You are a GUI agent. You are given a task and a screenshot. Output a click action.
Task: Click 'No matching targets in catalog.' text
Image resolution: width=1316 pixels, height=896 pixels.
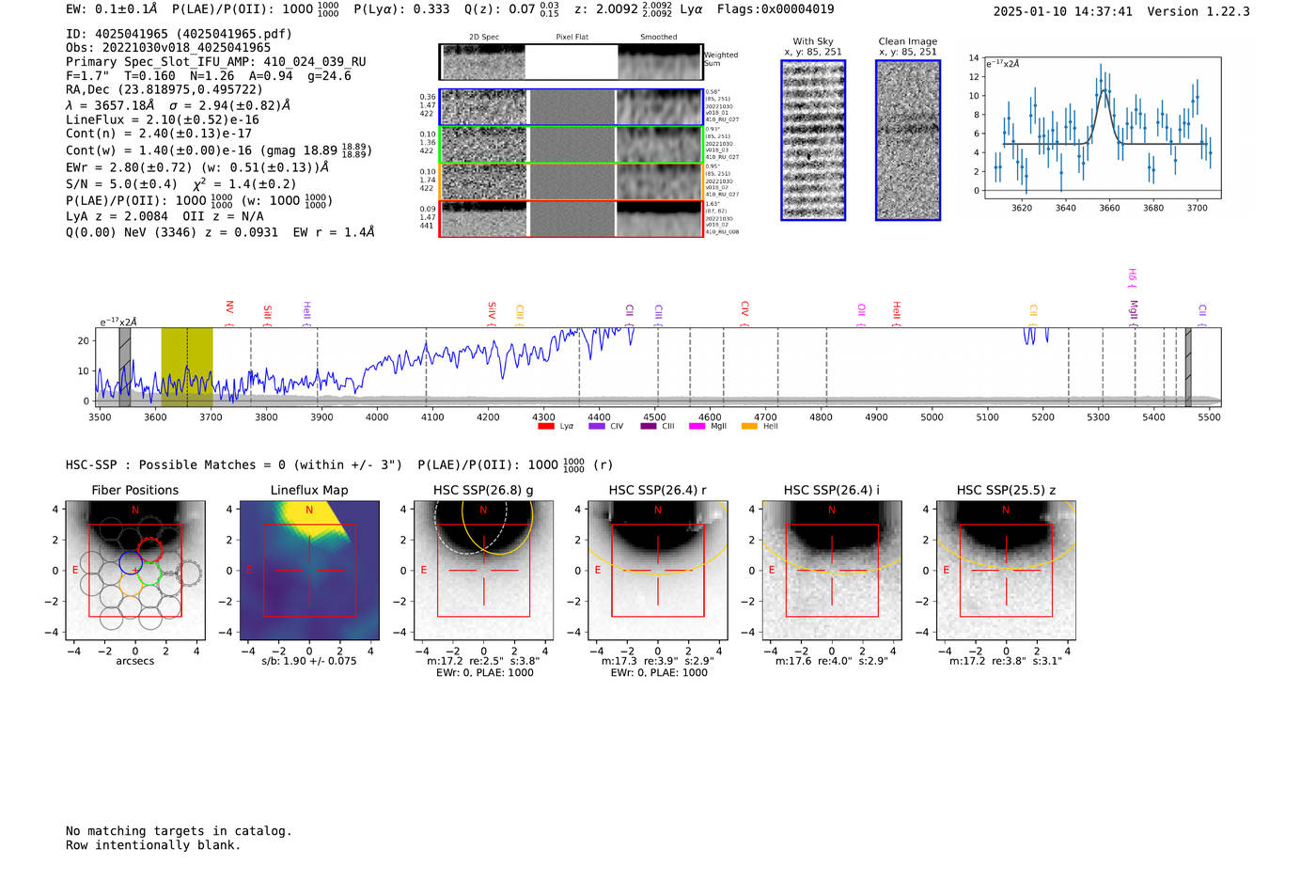click(179, 831)
